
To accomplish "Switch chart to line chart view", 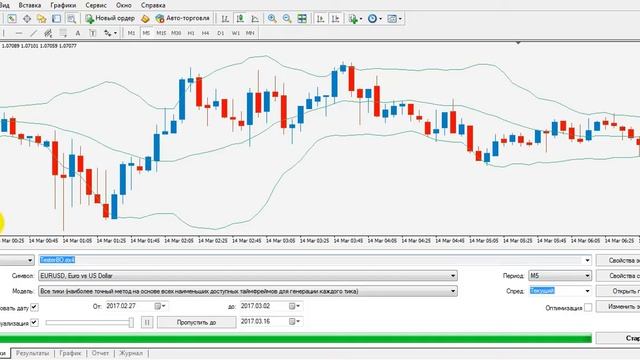I will [255, 19].
